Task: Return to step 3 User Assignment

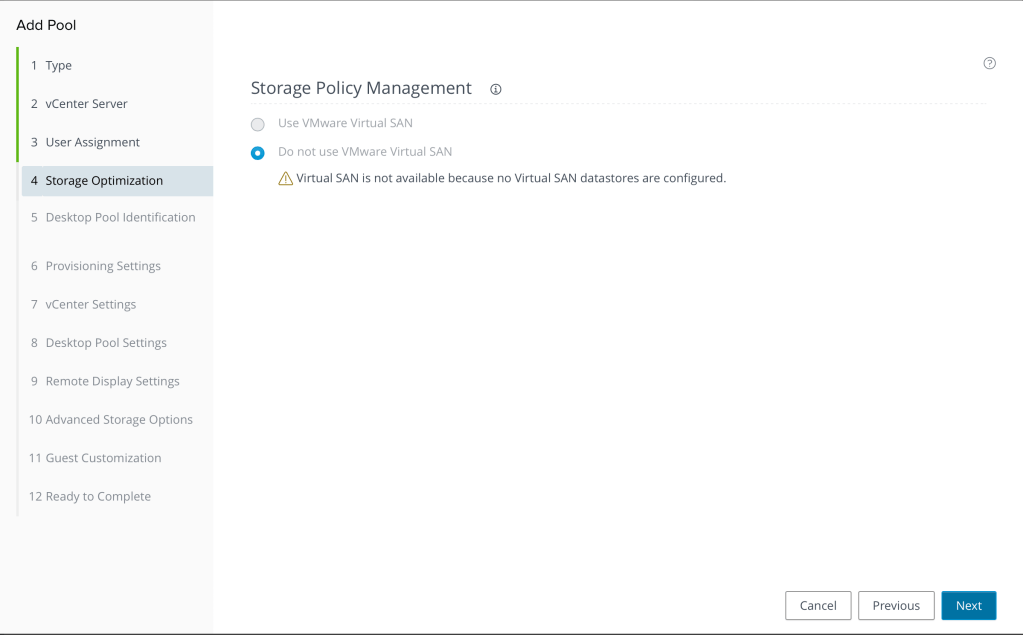Action: coord(92,142)
